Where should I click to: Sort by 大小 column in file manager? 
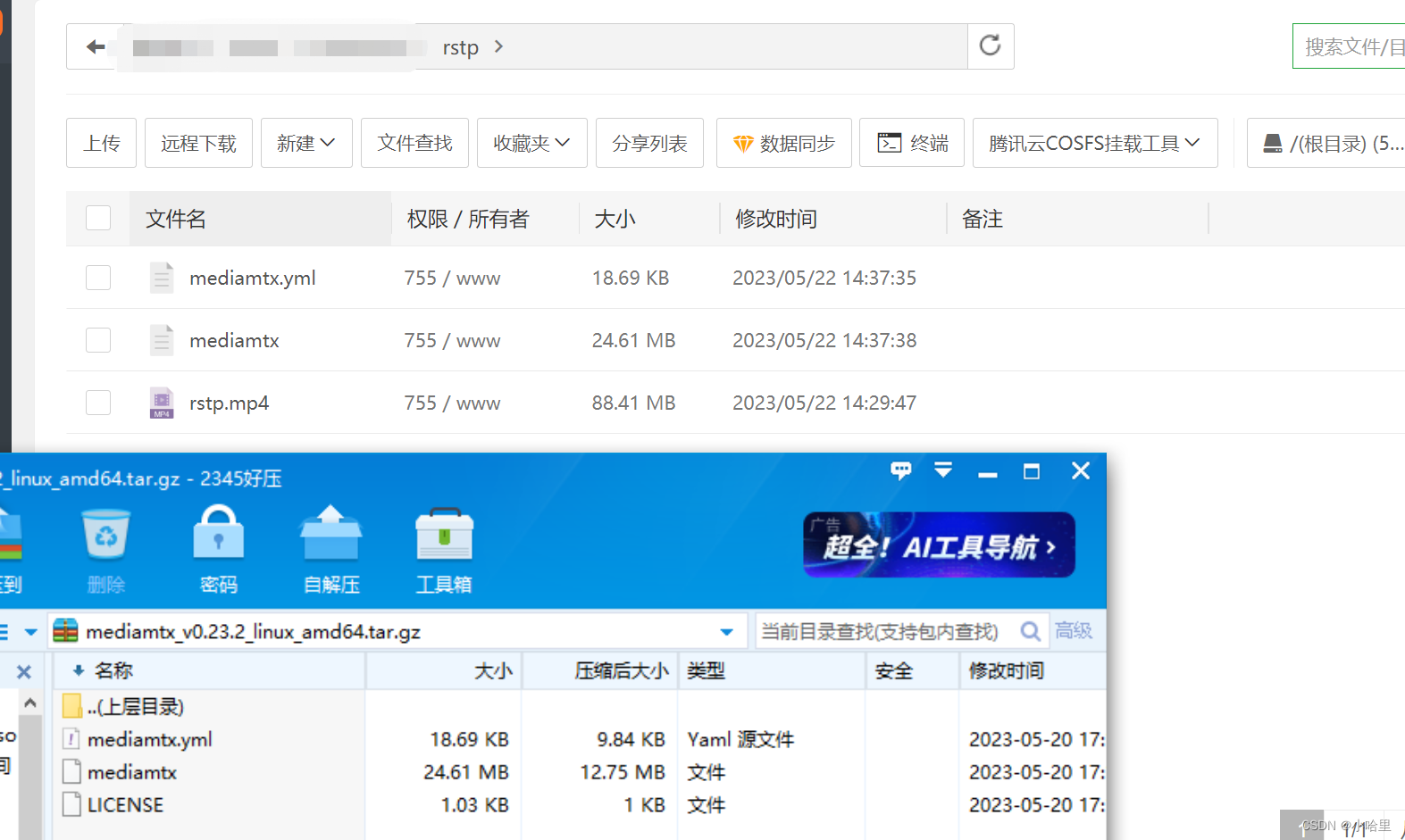point(615,219)
